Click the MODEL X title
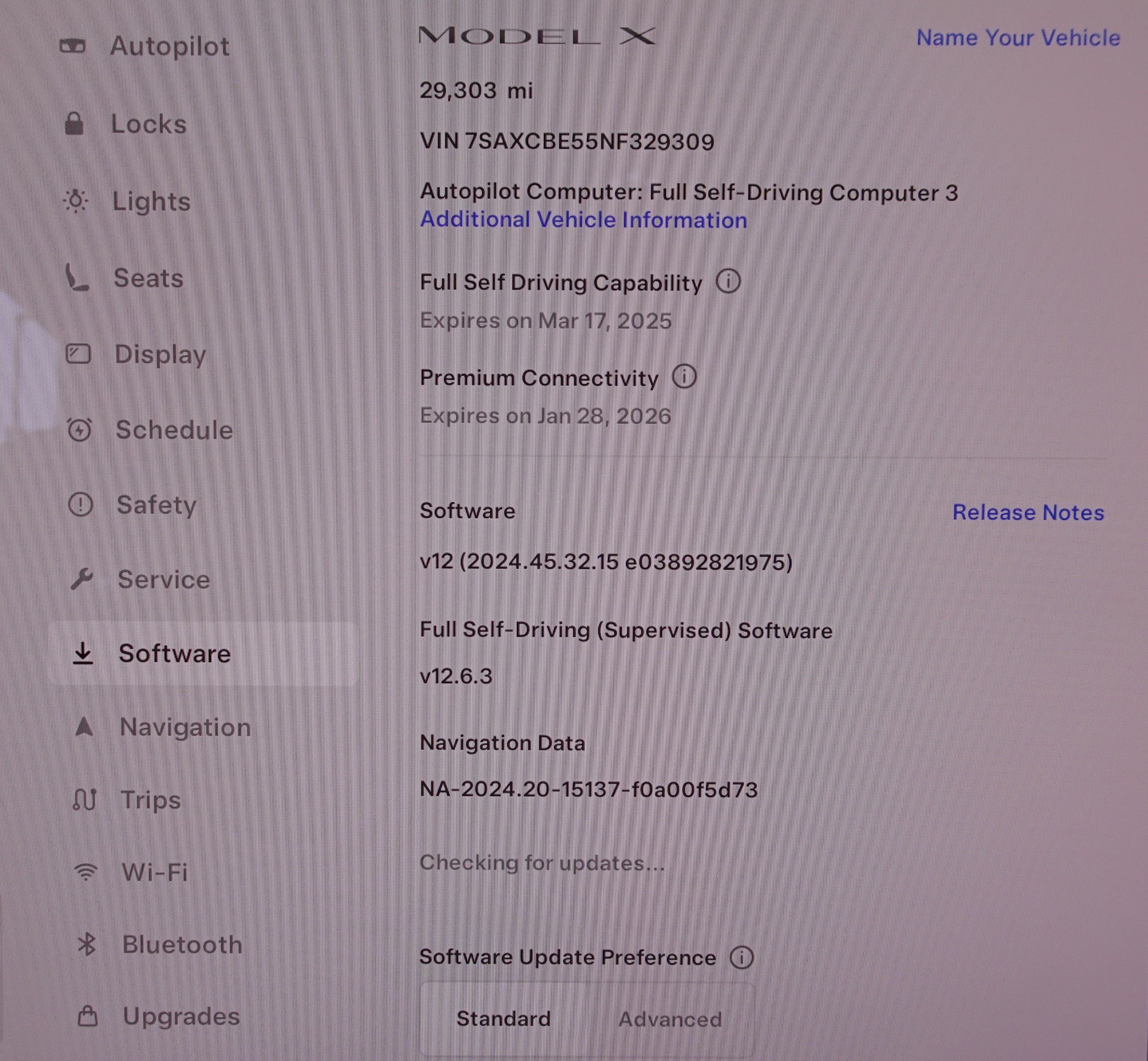1148x1061 pixels. click(538, 36)
